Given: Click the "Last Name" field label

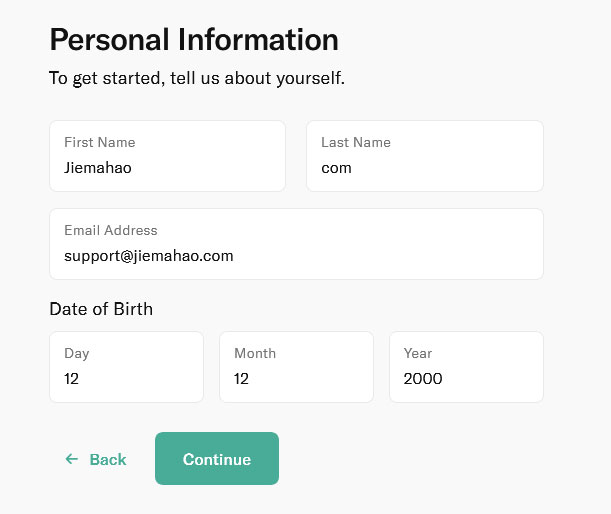Looking at the screenshot, I should pyautogui.click(x=356, y=142).
